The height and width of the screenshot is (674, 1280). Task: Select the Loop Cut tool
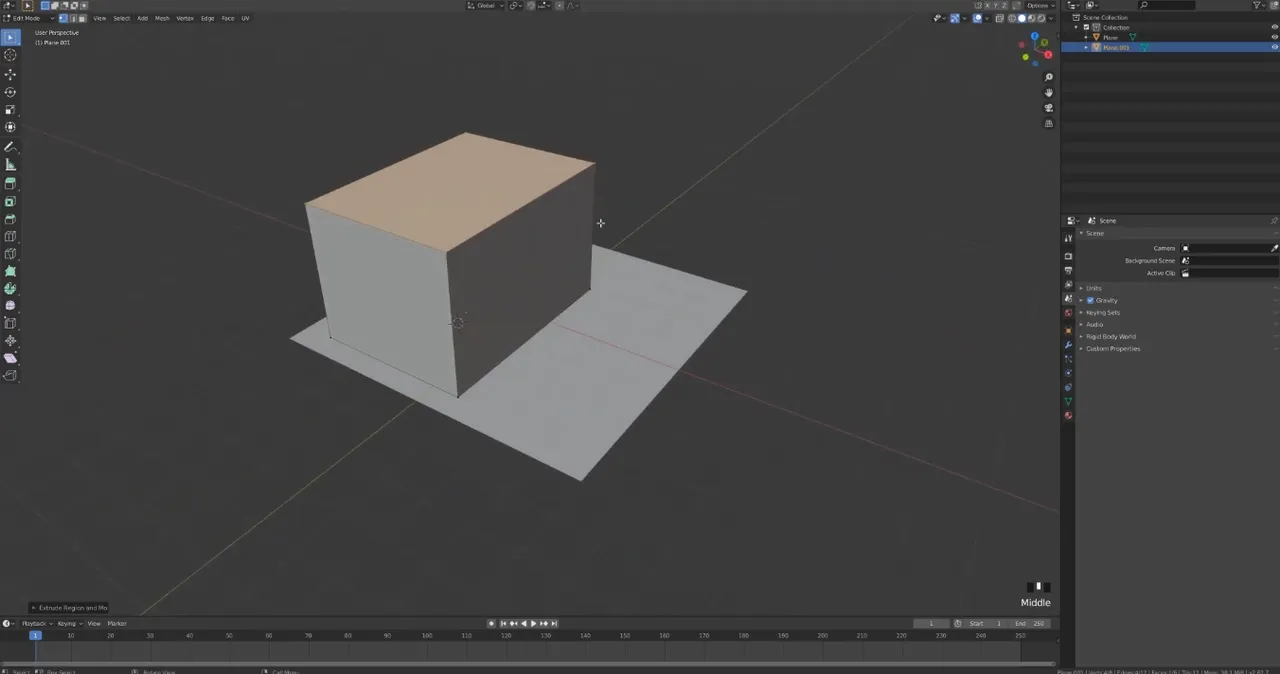tap(10, 236)
